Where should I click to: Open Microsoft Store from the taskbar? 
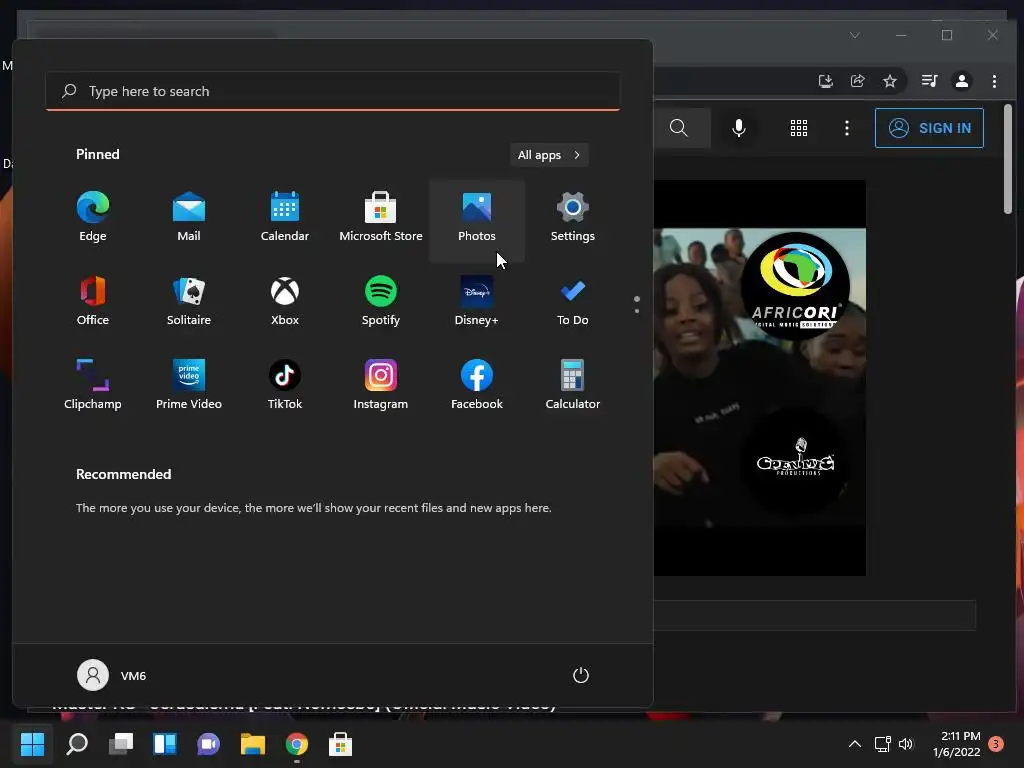340,744
